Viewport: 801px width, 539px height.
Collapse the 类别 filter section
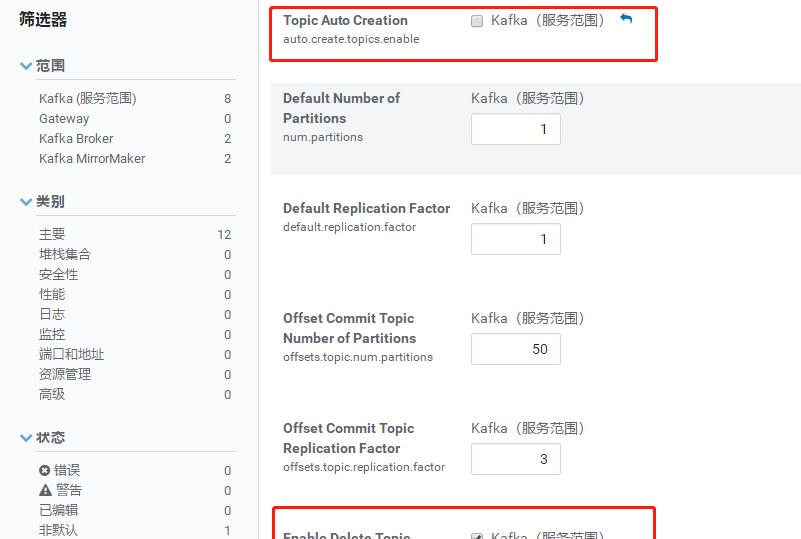click(26, 202)
